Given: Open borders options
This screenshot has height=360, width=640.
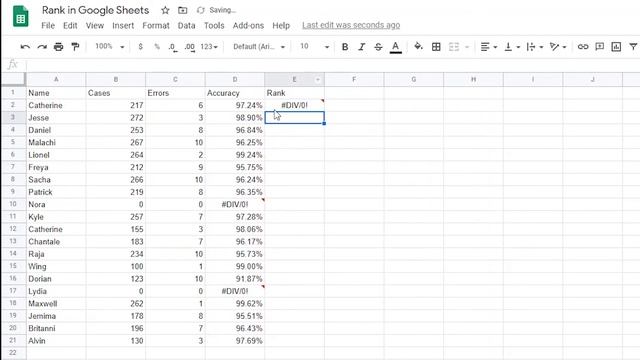Looking at the screenshot, I should coord(436,47).
